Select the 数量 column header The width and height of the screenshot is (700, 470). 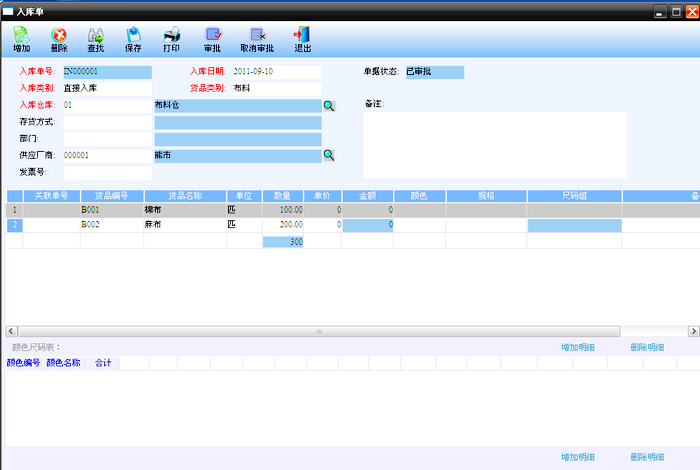283,196
